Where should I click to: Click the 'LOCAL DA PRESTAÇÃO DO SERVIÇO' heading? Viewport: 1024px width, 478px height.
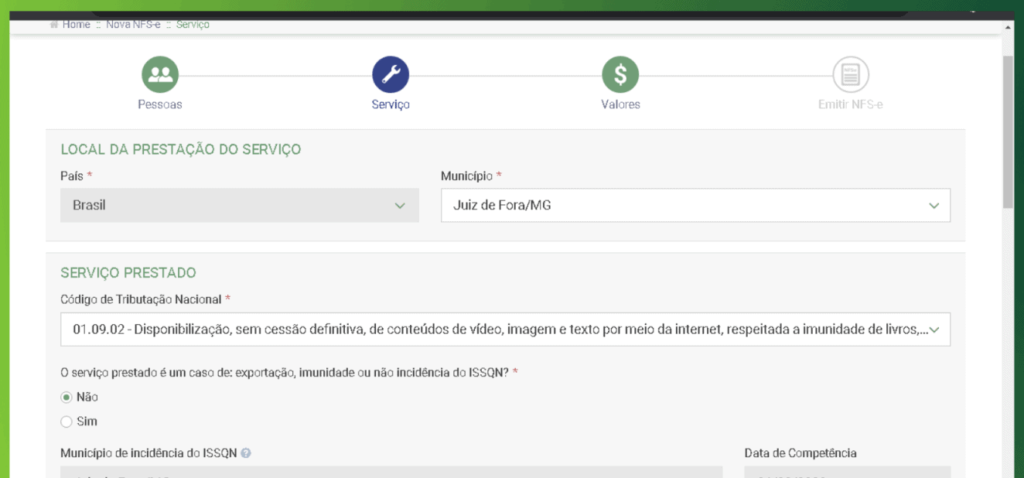[x=181, y=150]
